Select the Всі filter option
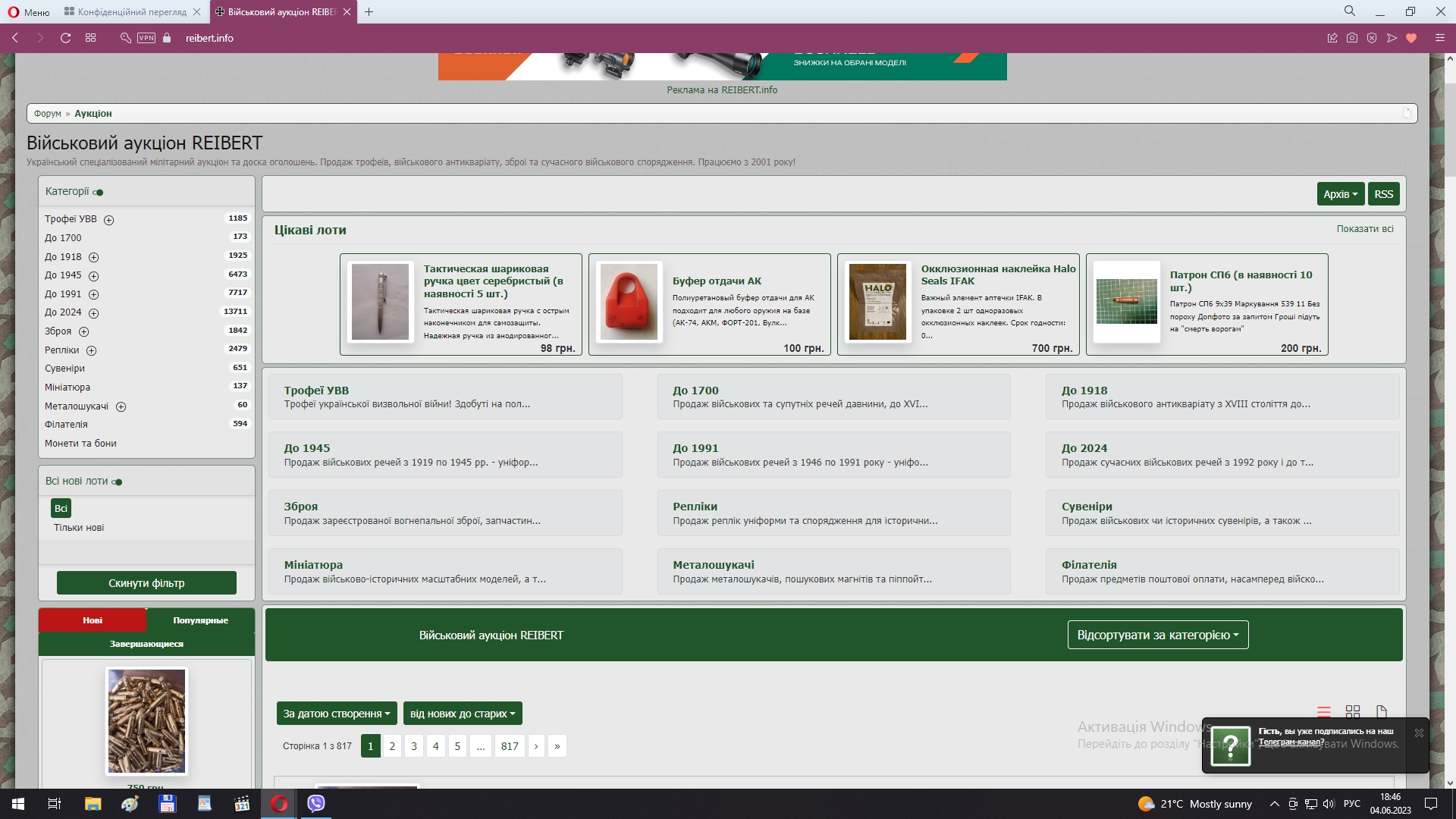This screenshot has width=1456, height=819. coord(61,508)
